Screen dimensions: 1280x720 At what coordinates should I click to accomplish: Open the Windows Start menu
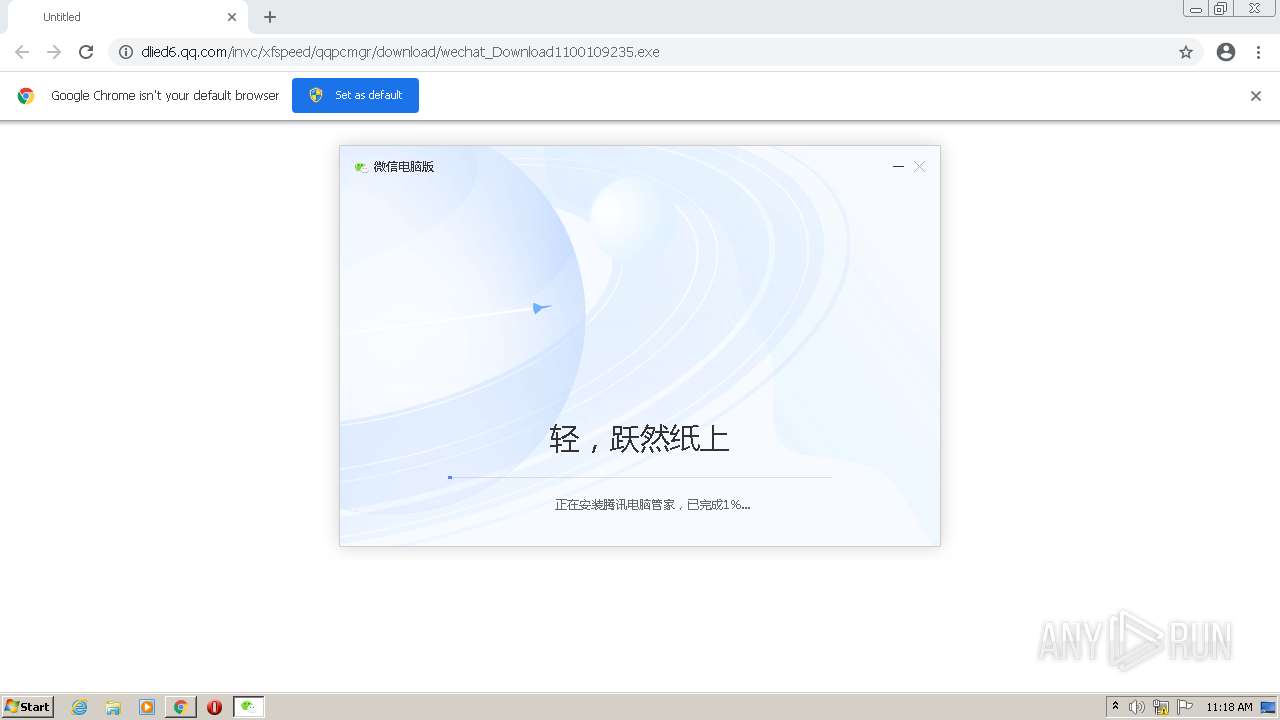pyautogui.click(x=28, y=707)
